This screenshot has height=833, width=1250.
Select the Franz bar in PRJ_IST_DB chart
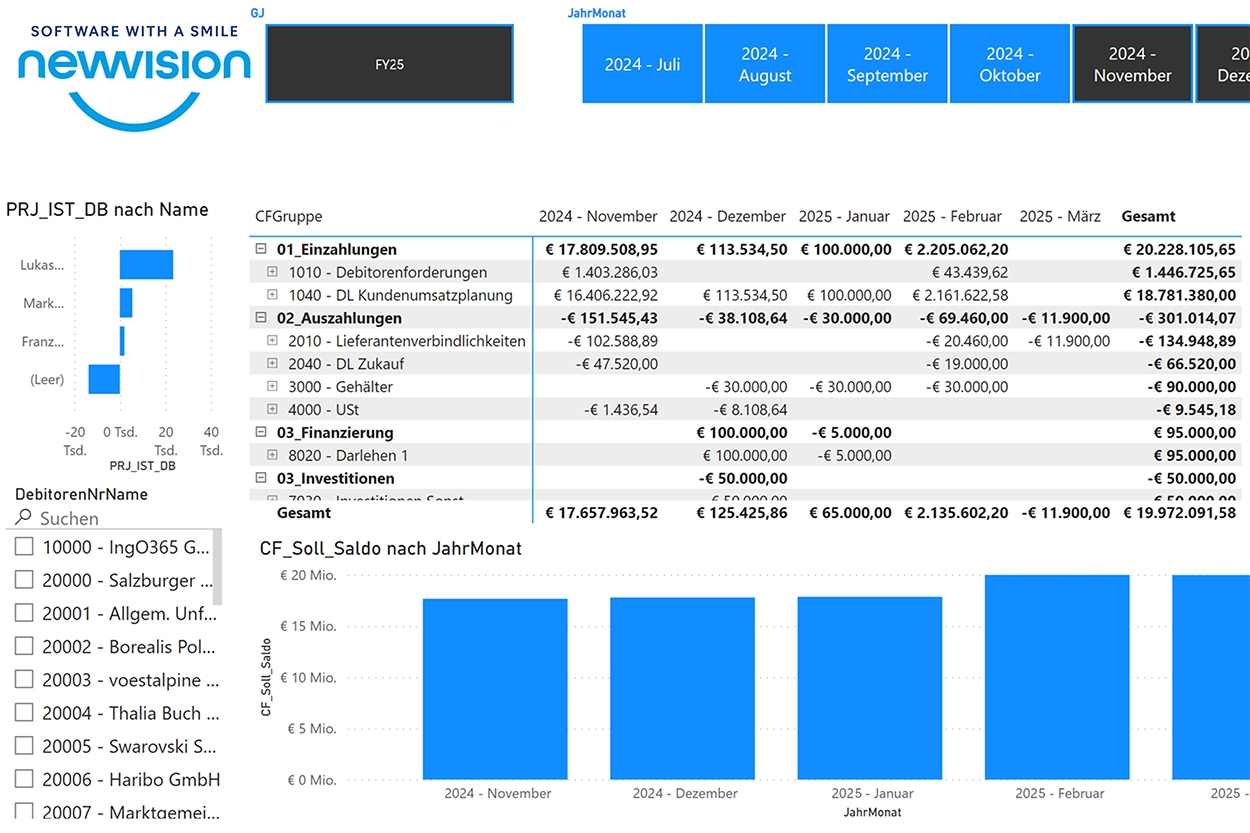point(122,341)
